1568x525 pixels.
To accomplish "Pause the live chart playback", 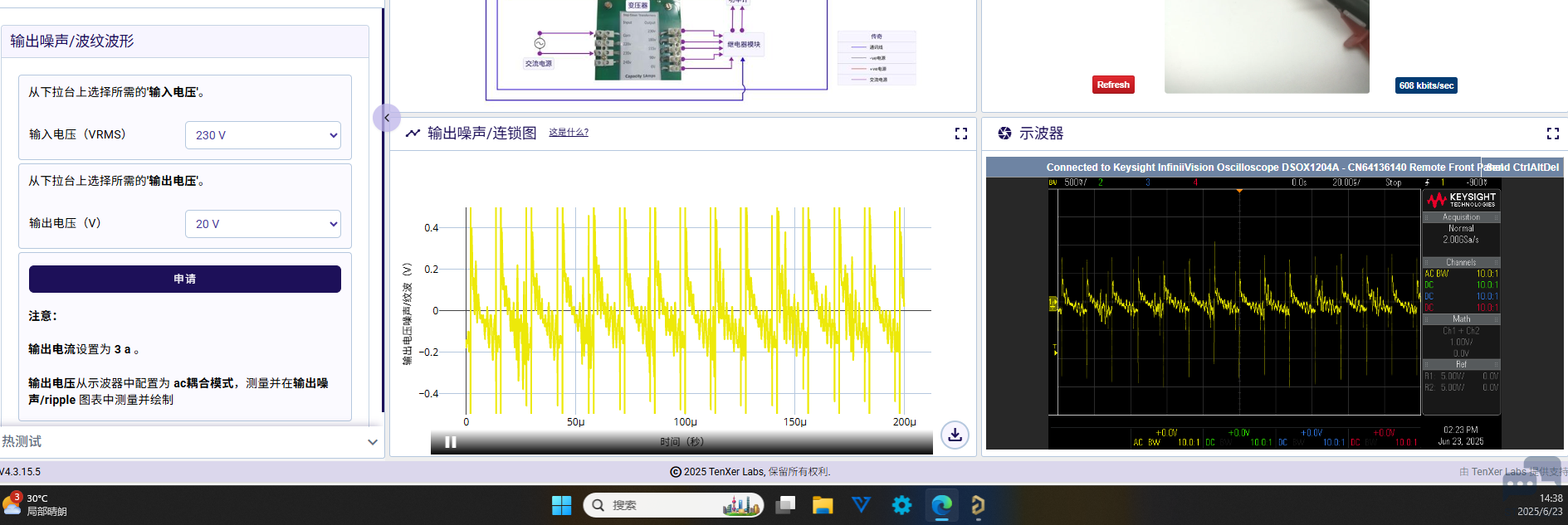I will click(x=451, y=442).
